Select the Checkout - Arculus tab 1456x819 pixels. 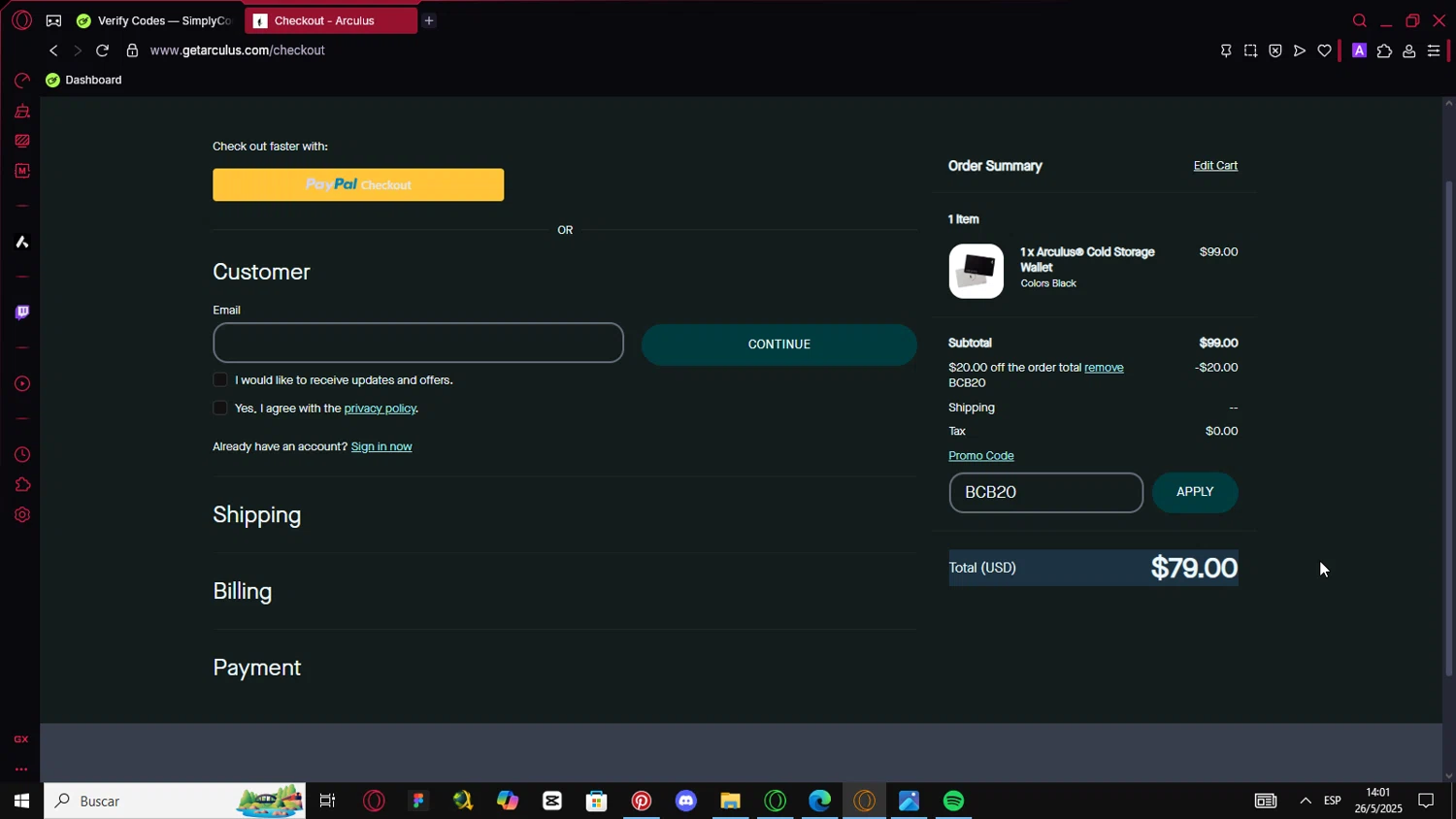[331, 20]
